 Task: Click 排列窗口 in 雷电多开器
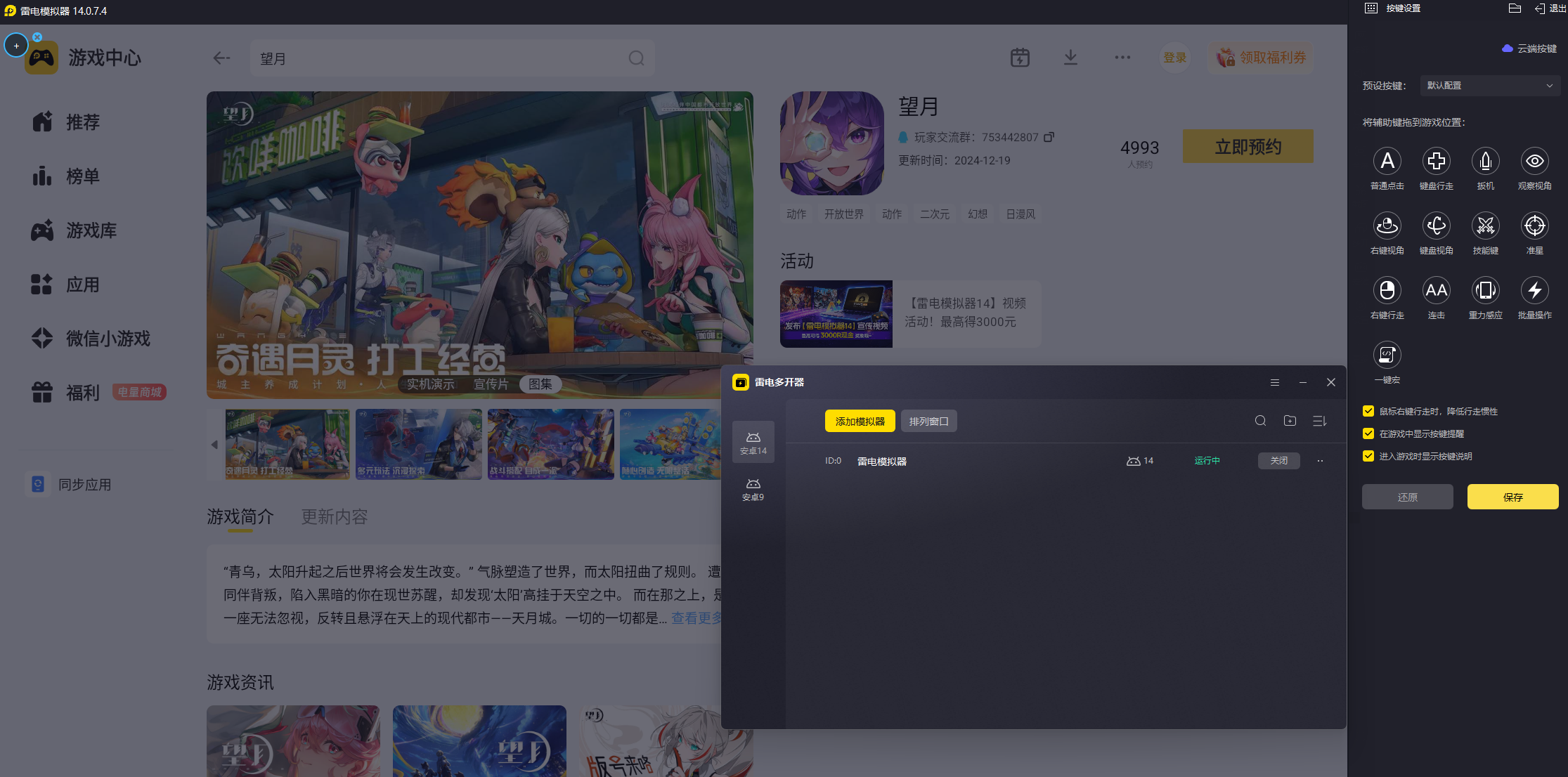pos(929,422)
